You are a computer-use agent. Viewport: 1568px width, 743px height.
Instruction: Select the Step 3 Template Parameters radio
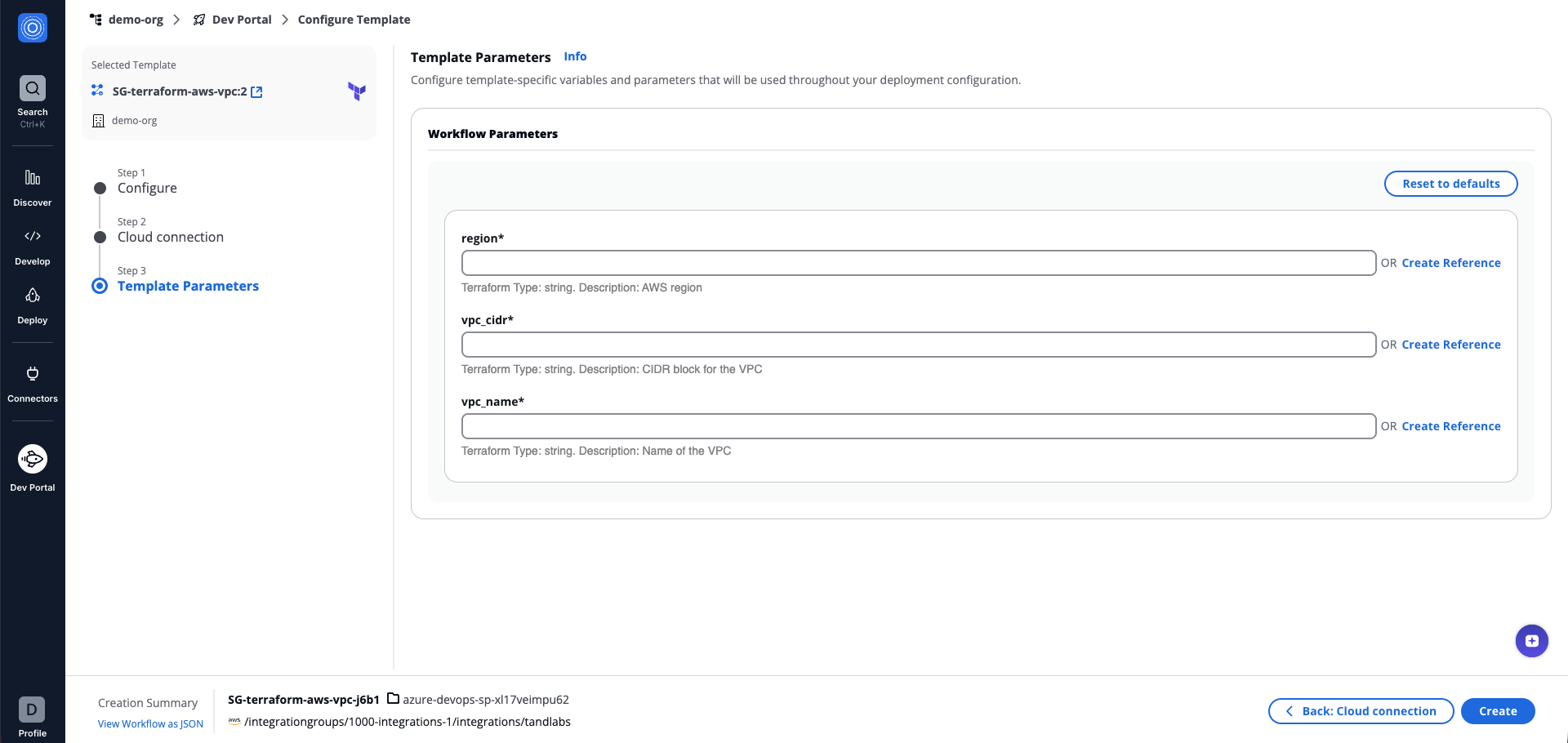[x=100, y=286]
